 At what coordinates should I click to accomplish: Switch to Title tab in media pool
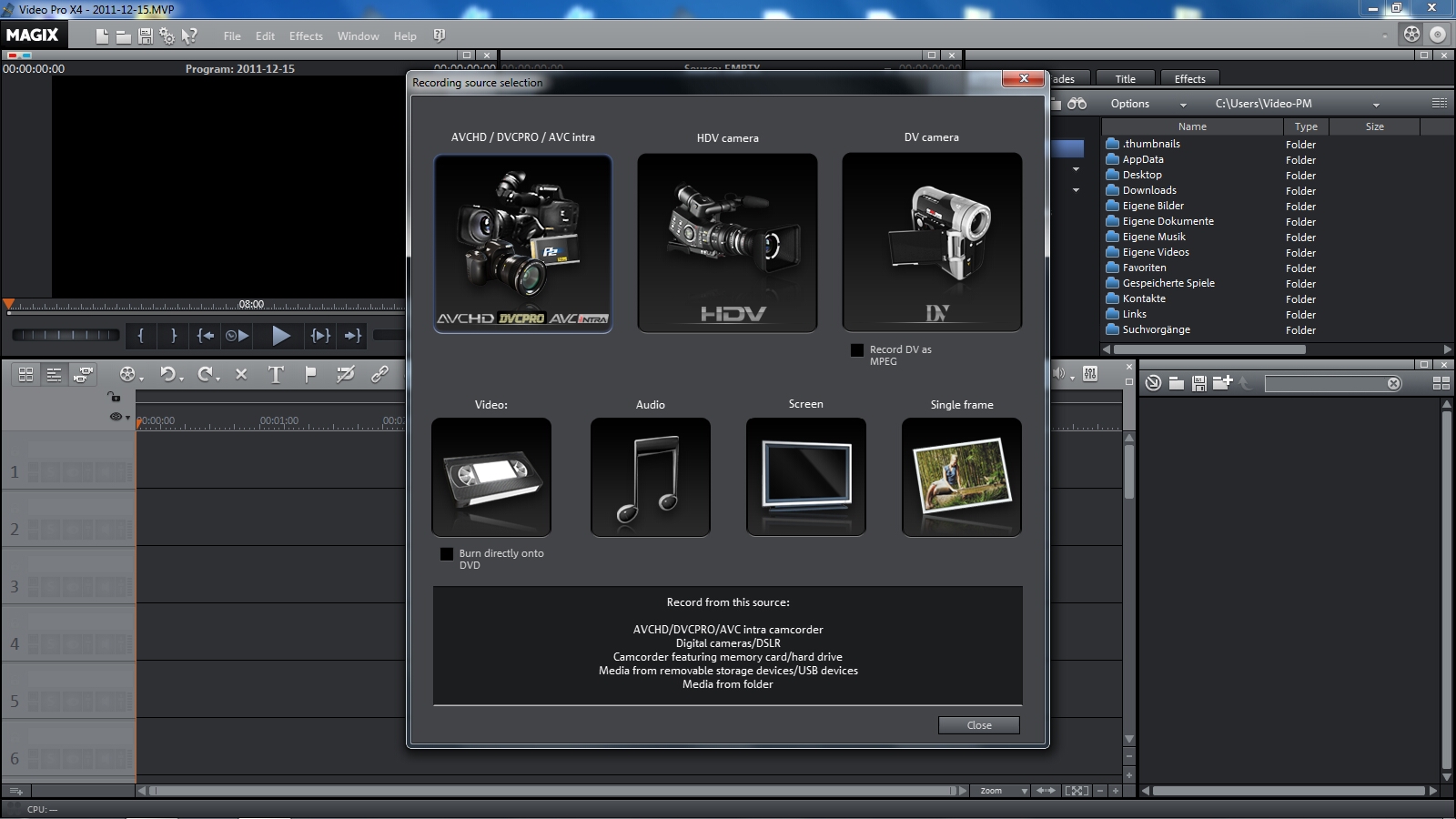pyautogui.click(x=1126, y=79)
